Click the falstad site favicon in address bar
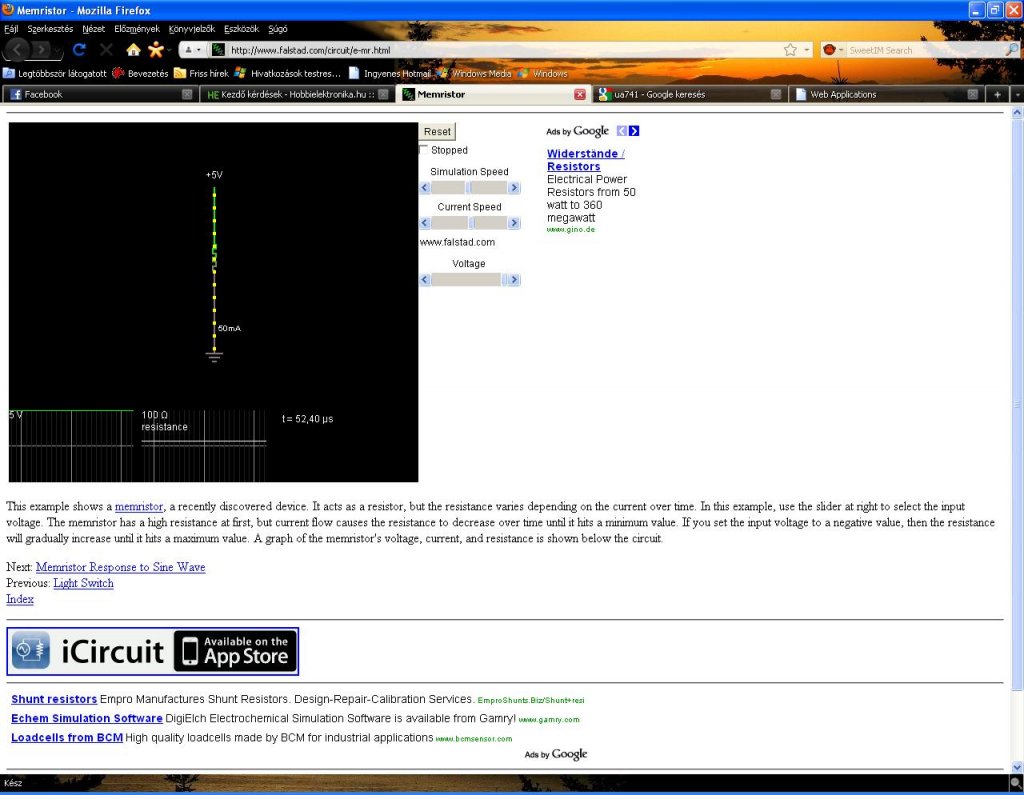The image size is (1024, 795). (x=218, y=50)
